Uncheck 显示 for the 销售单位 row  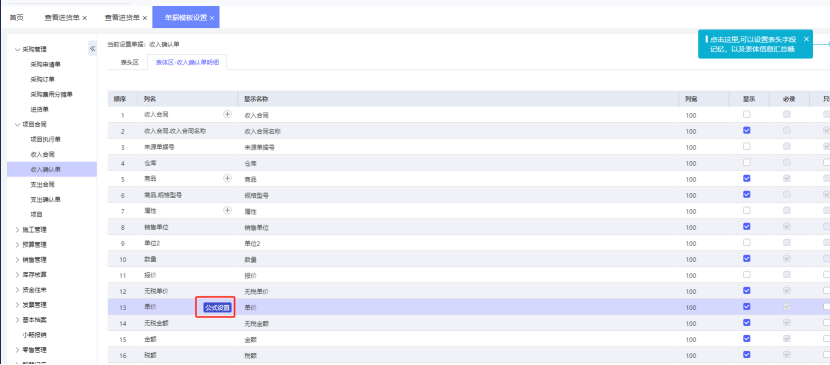pos(746,226)
